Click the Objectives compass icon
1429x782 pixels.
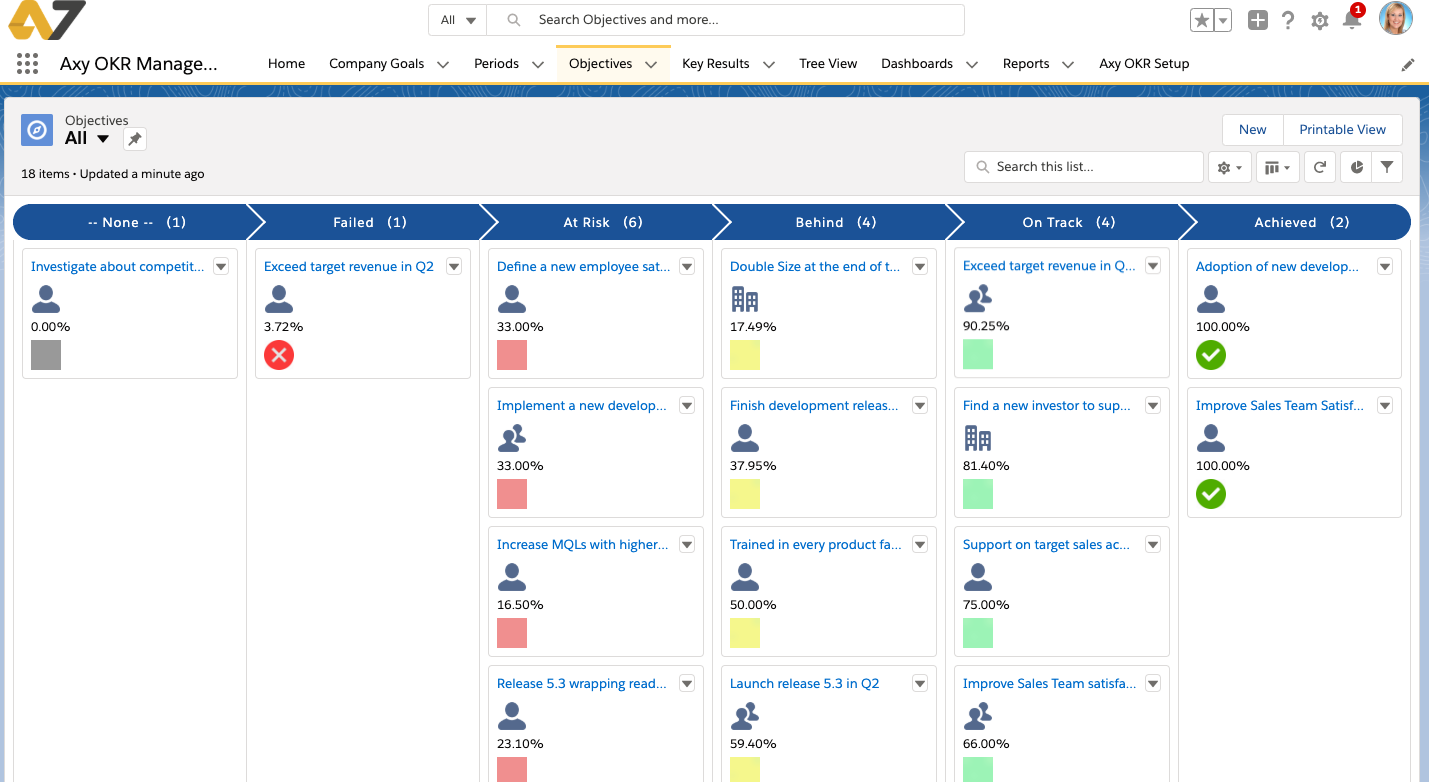click(x=37, y=130)
